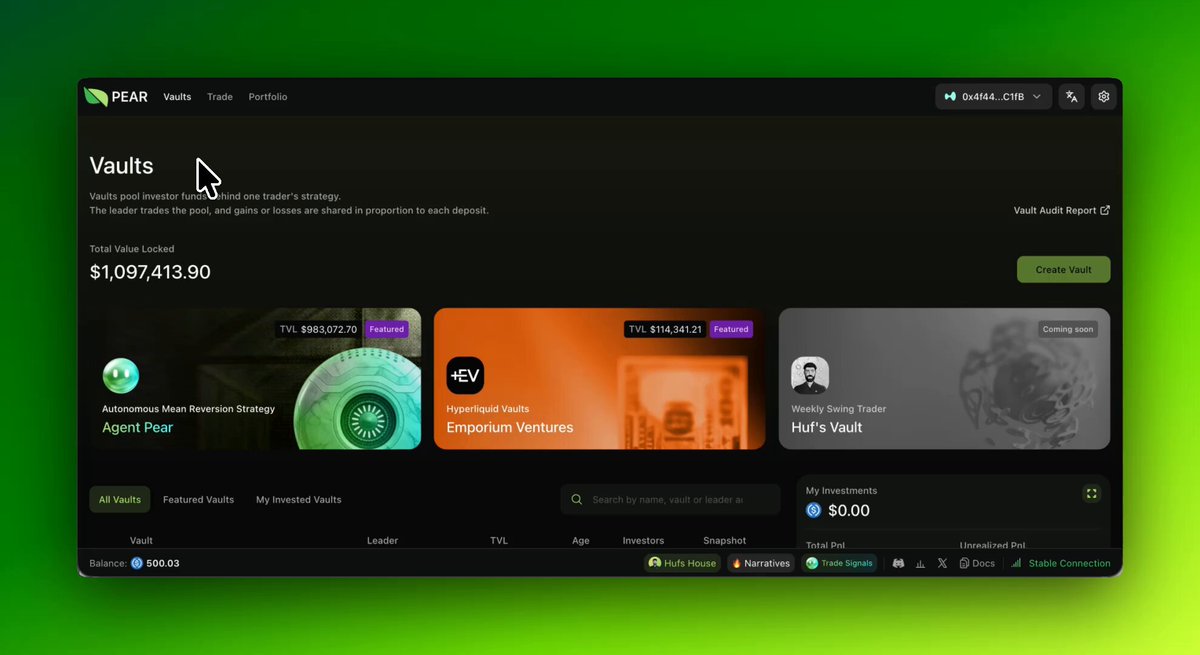Go to the Vaults nav item
The height and width of the screenshot is (655, 1200).
coord(177,97)
